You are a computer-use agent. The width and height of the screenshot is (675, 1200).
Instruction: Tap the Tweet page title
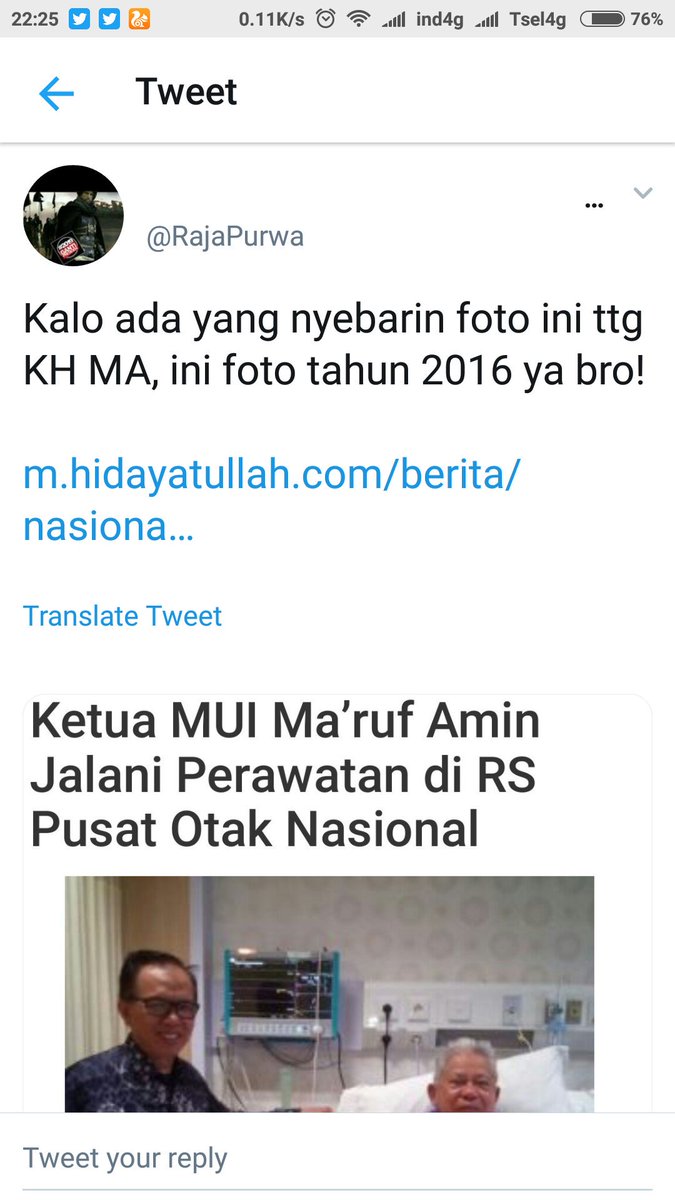click(187, 92)
